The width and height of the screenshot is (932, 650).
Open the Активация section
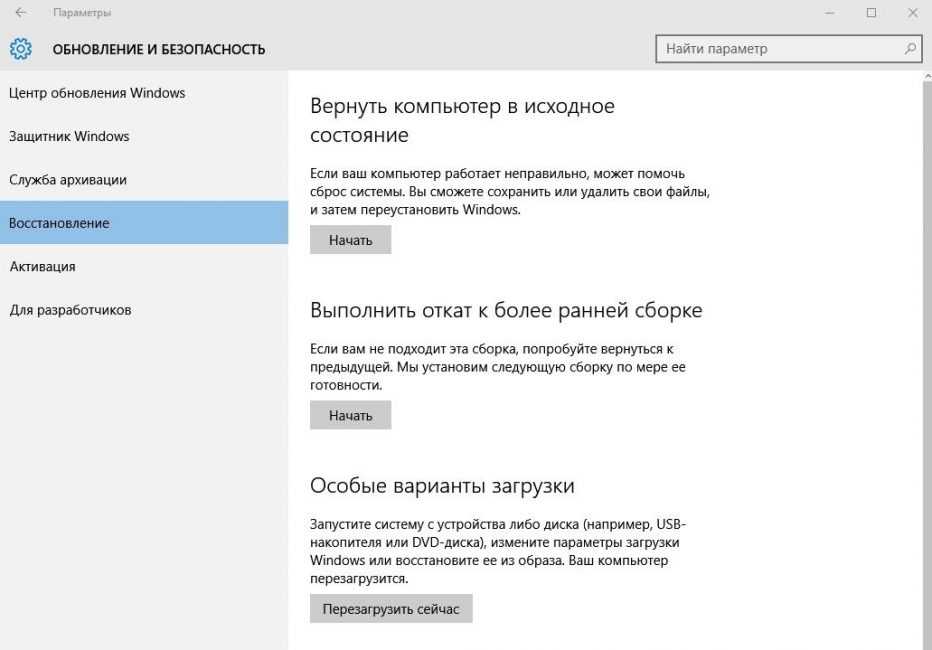(42, 267)
